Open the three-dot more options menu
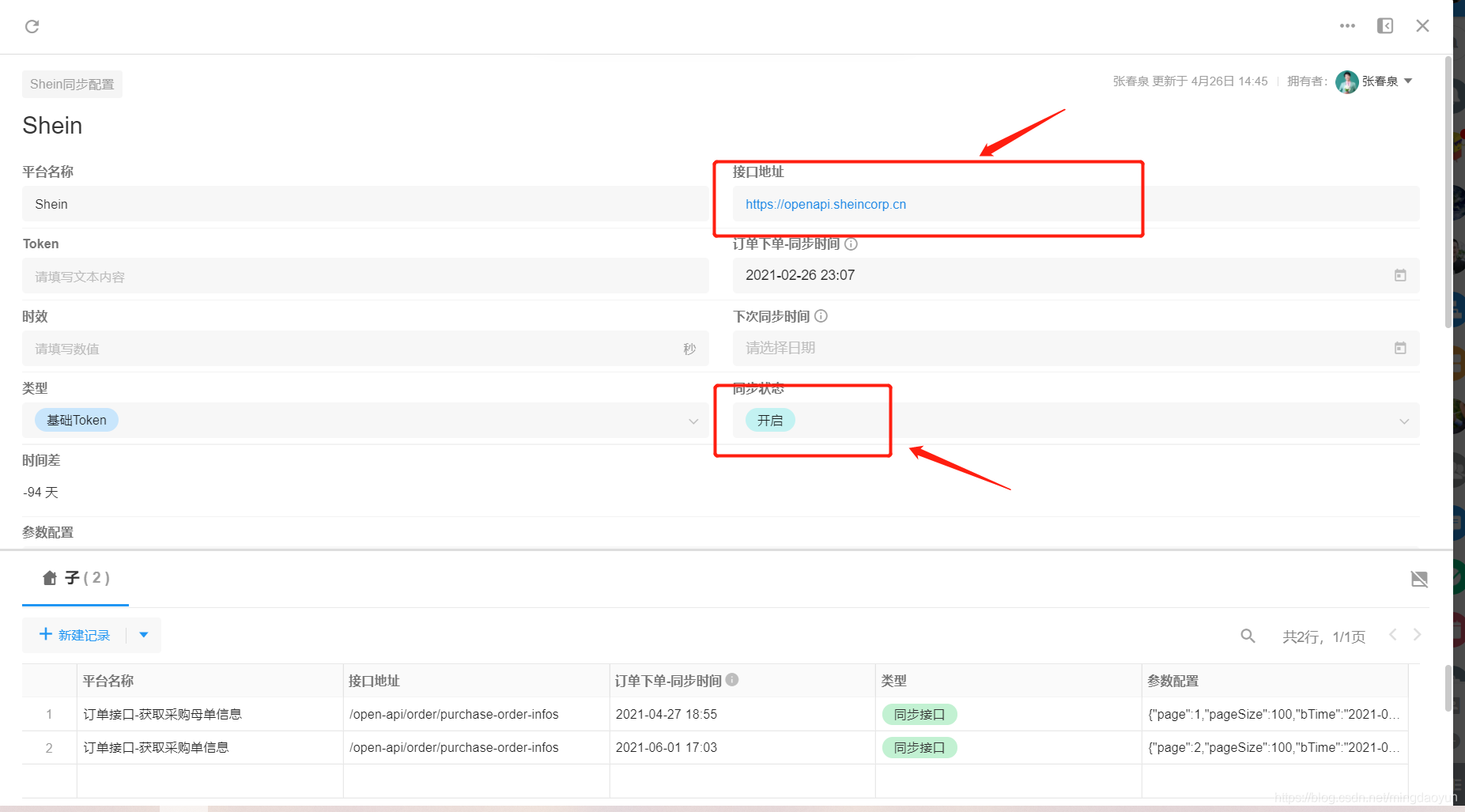The height and width of the screenshot is (812, 1465). coord(1347,26)
